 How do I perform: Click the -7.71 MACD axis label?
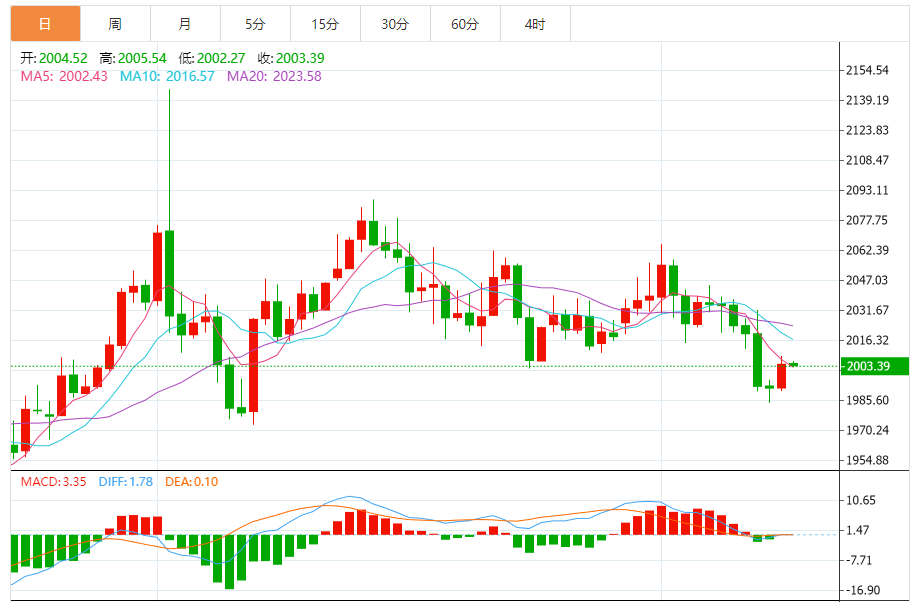pos(859,560)
